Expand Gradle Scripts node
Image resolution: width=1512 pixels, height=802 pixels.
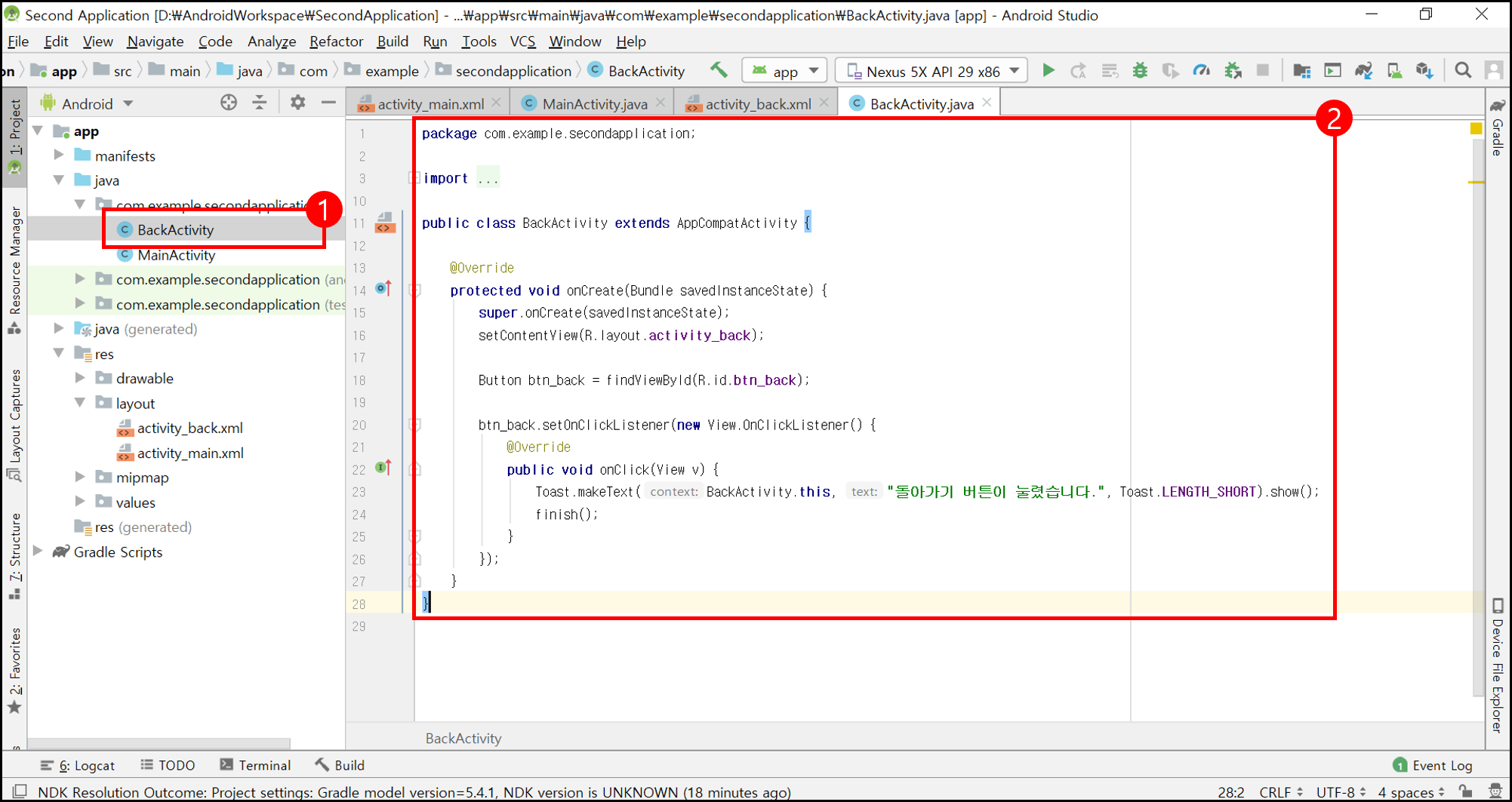point(38,552)
